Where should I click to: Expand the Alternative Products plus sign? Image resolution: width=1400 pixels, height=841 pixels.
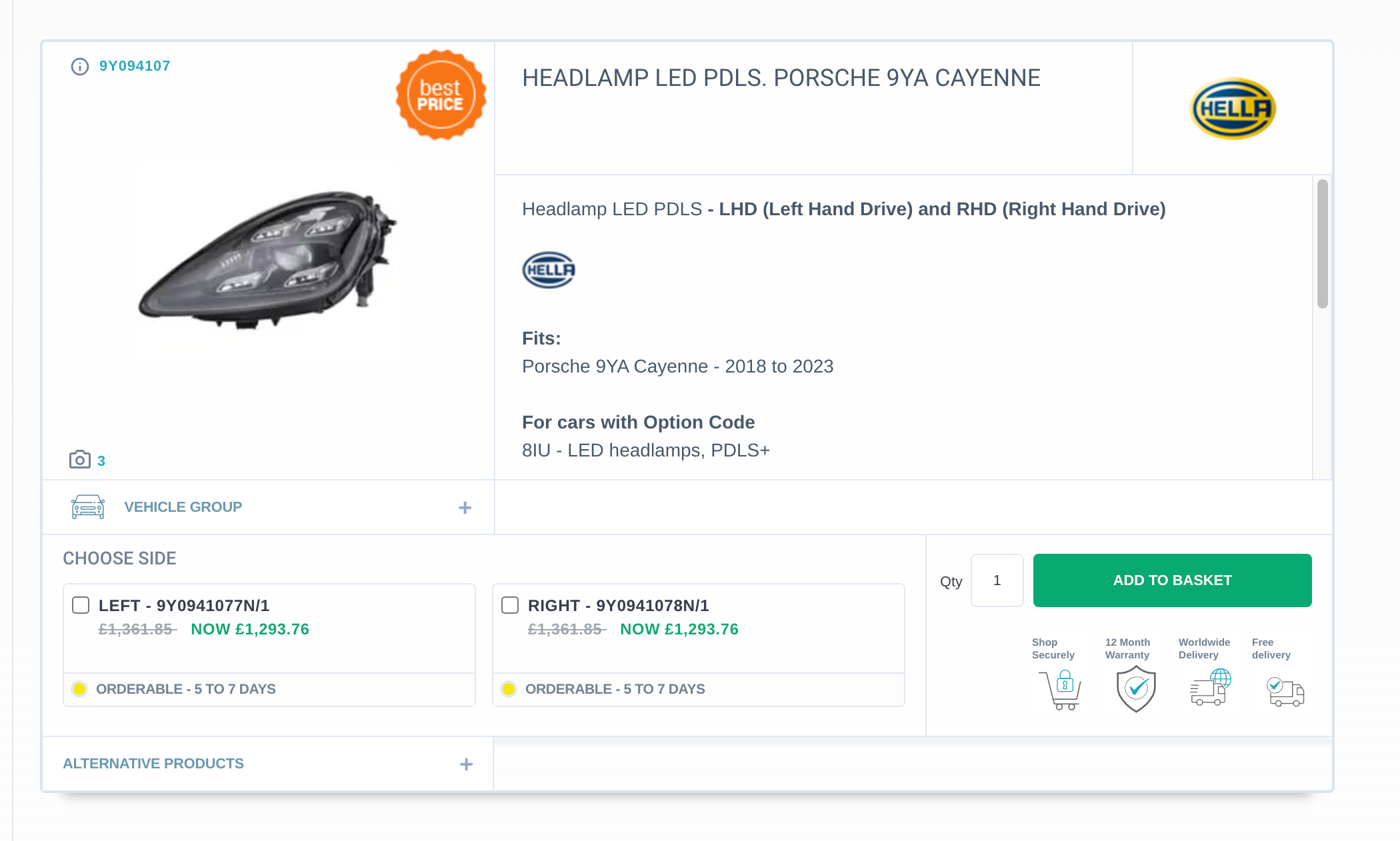(467, 764)
